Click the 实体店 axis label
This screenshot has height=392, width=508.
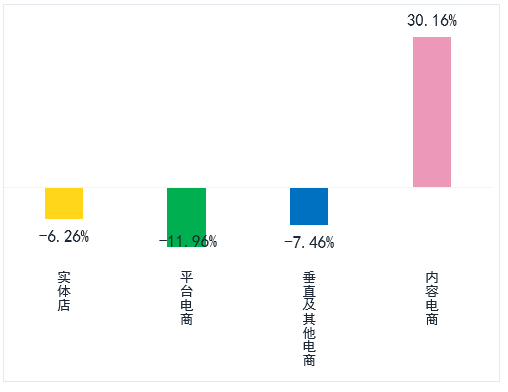coord(64,291)
